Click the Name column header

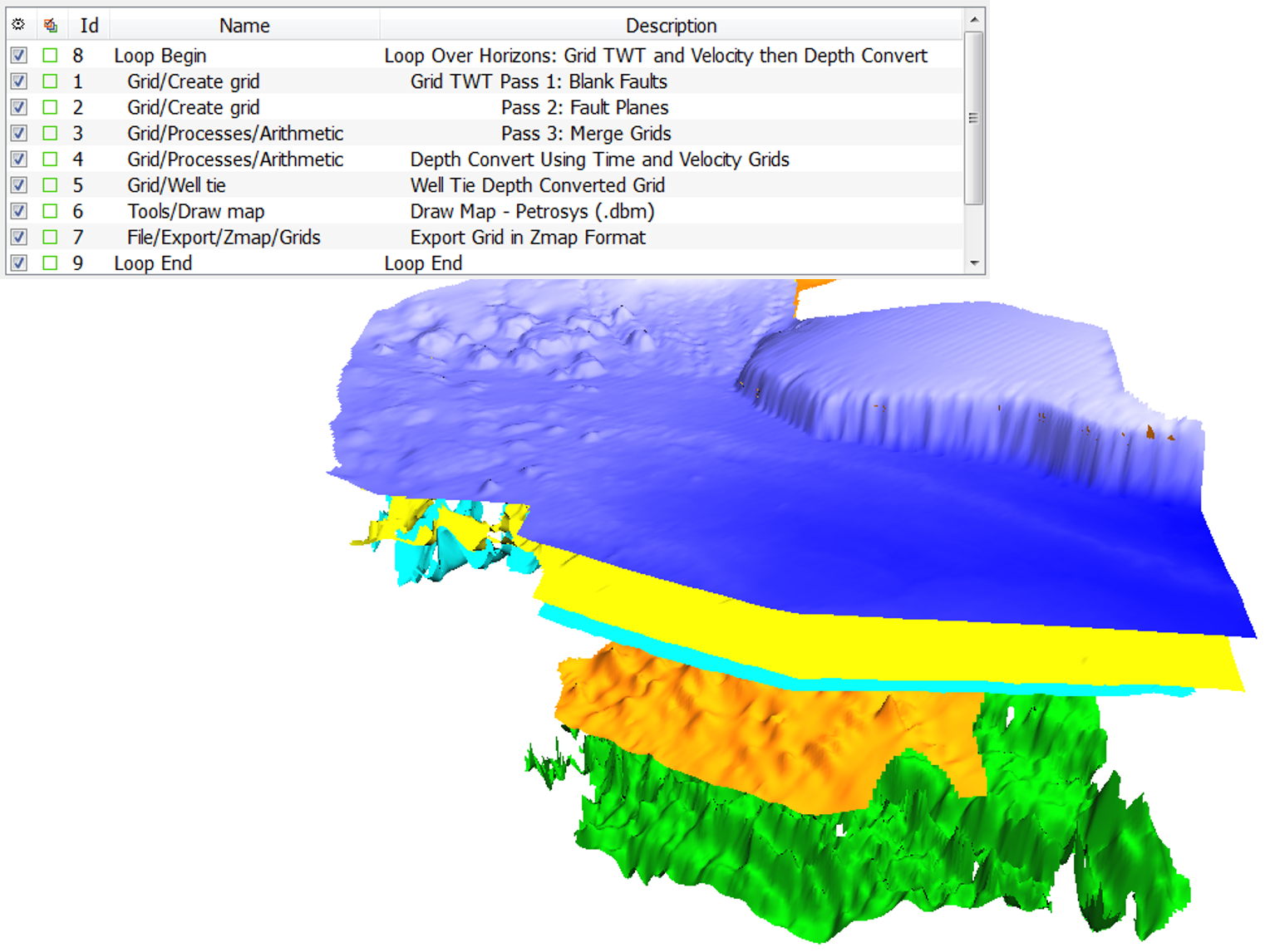tap(244, 26)
